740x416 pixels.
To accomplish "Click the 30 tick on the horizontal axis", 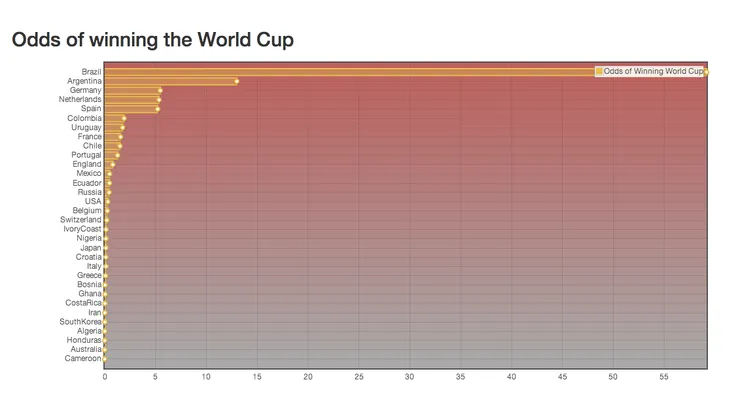I will point(410,377).
